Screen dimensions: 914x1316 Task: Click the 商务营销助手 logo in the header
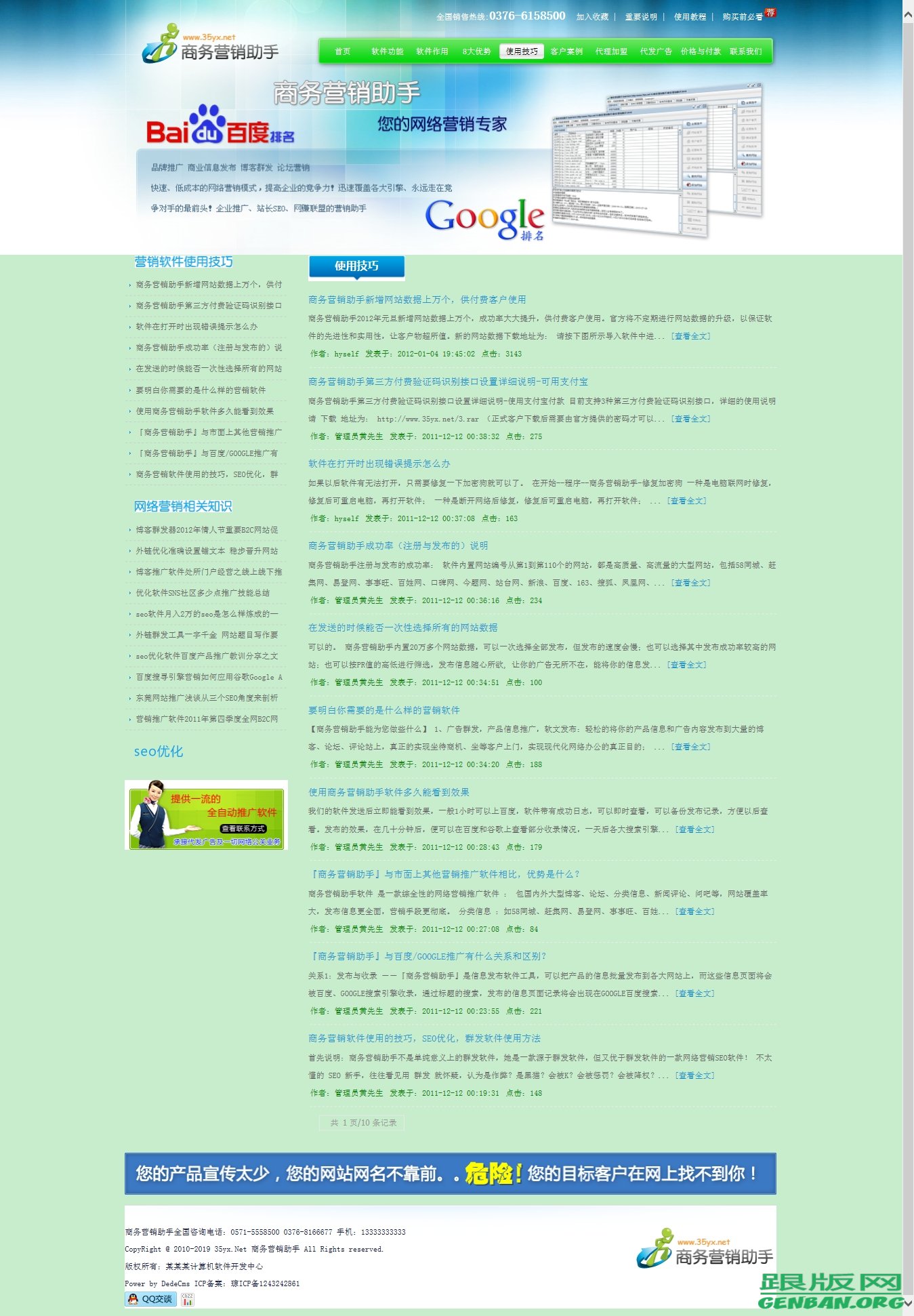pyautogui.click(x=210, y=46)
